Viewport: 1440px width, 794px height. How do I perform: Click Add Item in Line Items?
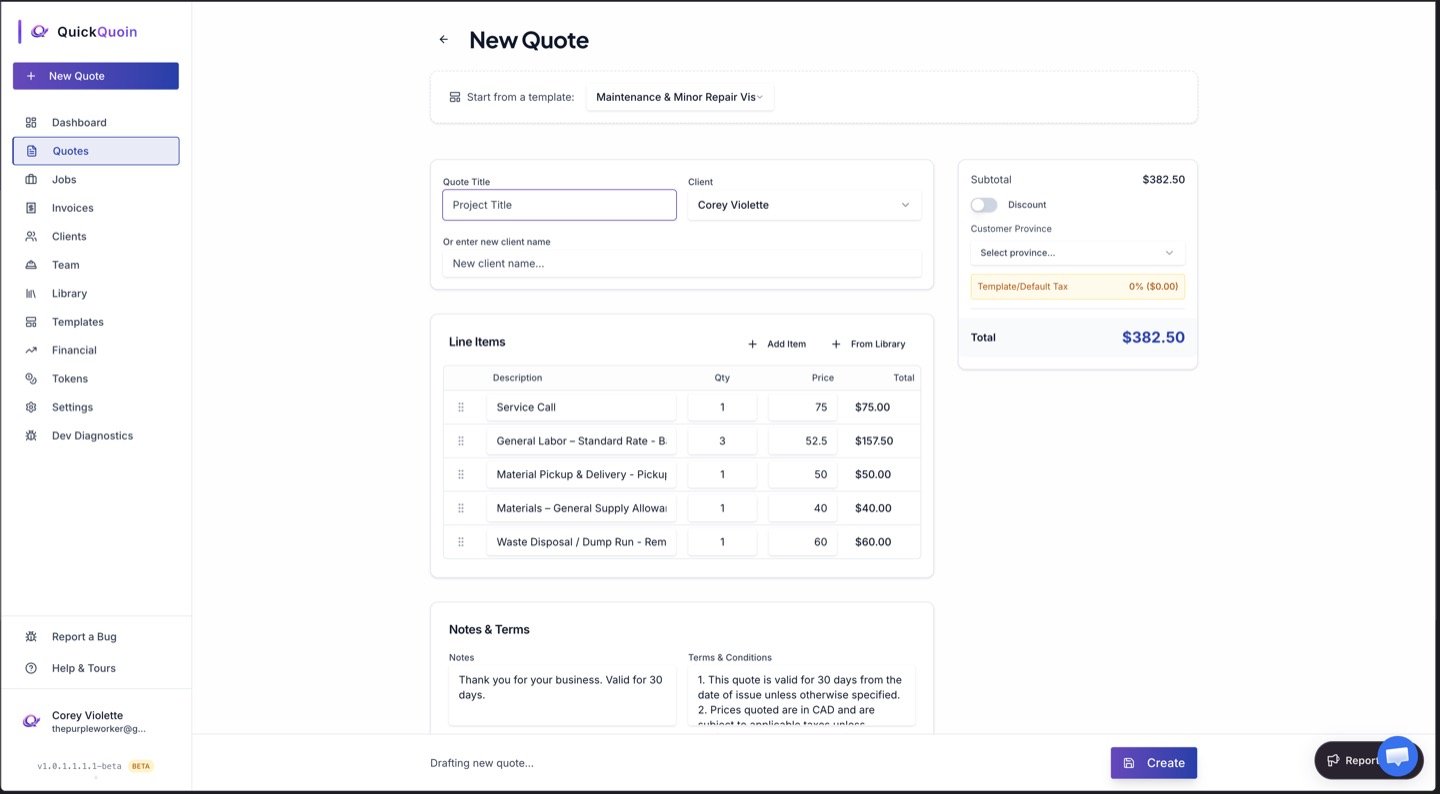point(777,344)
